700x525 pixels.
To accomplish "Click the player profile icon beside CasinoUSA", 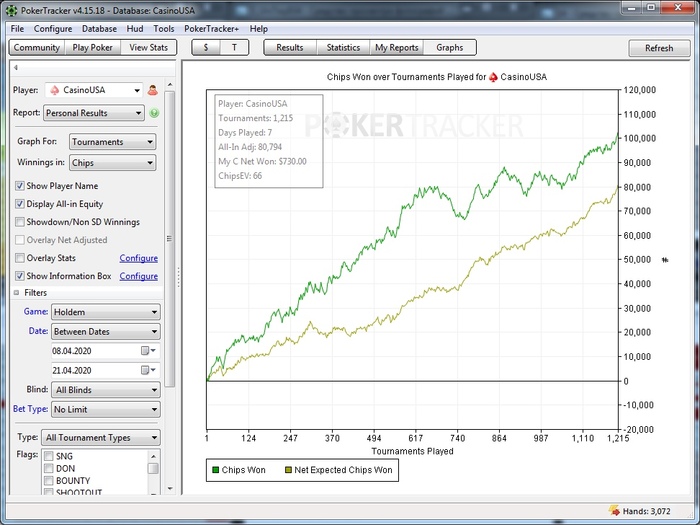I will coord(153,90).
